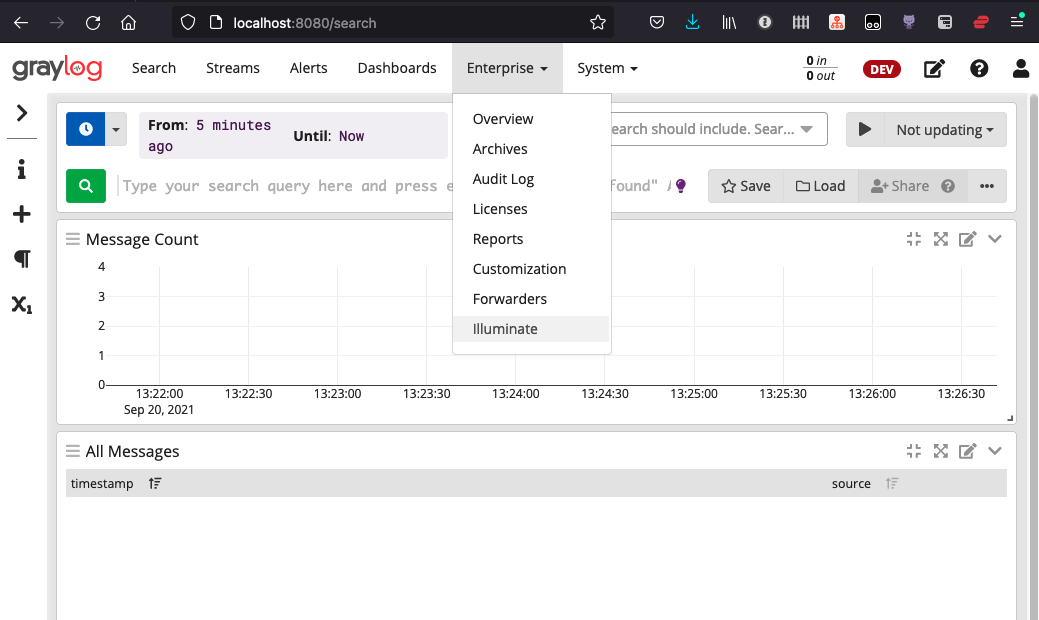Go to the Dashboards page
This screenshot has width=1039, height=620.
[x=397, y=68]
